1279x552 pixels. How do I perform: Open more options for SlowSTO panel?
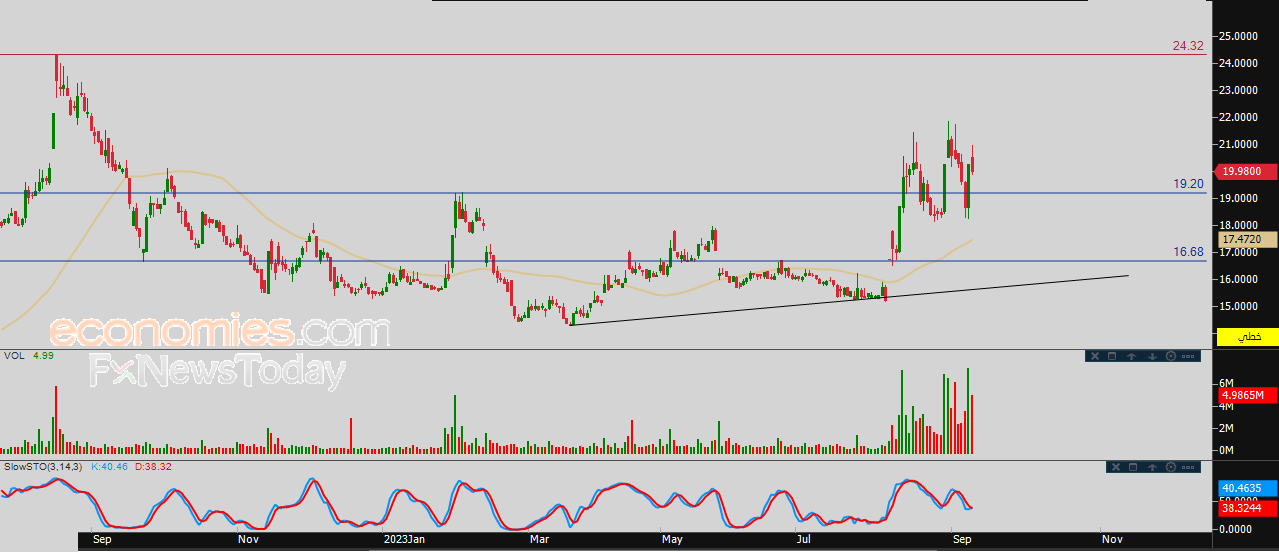[x=1188, y=467]
